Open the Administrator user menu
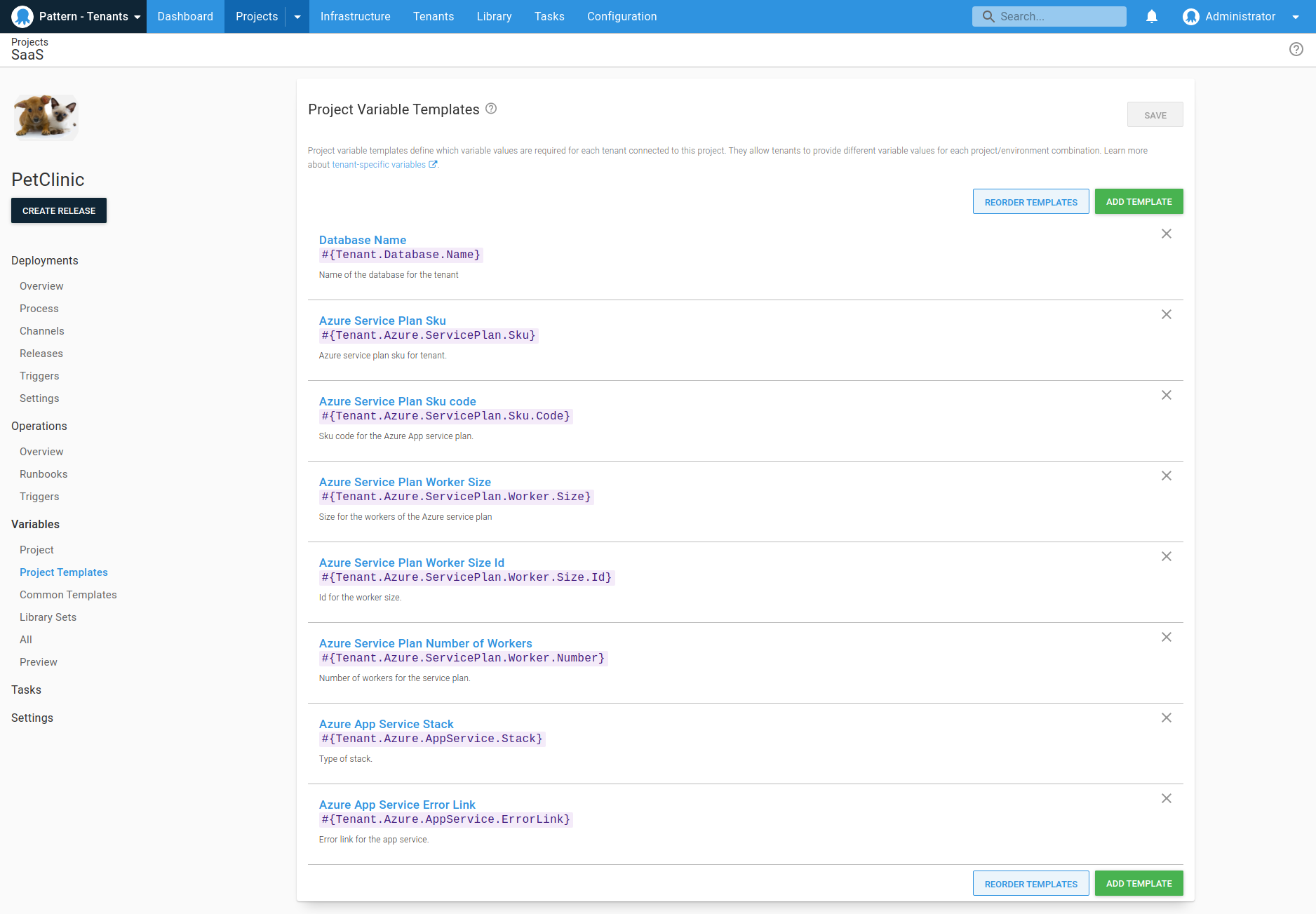 [1240, 17]
